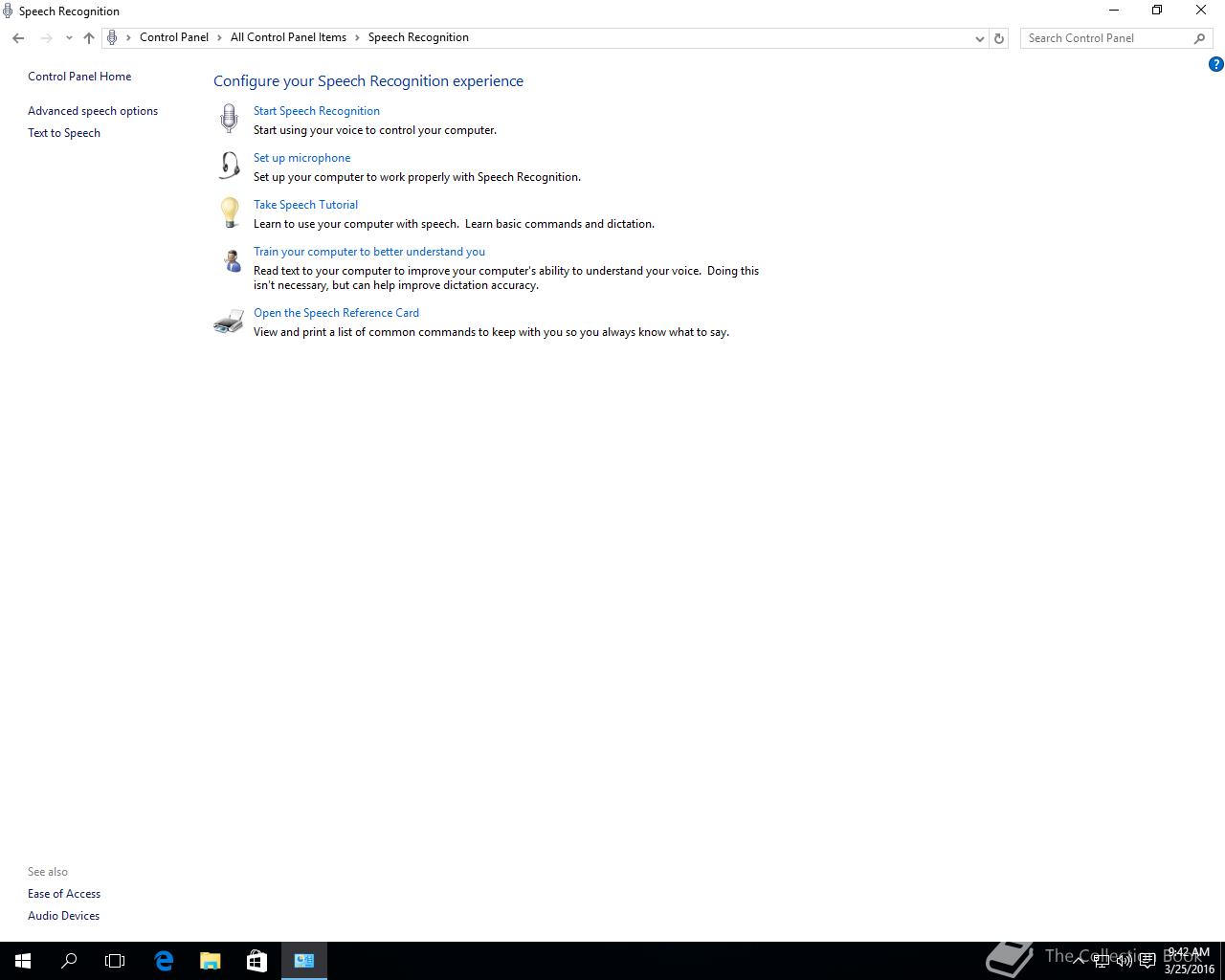Launch Microsoft Edge from the taskbar
Screen dimensions: 1225x980
[x=164, y=961]
